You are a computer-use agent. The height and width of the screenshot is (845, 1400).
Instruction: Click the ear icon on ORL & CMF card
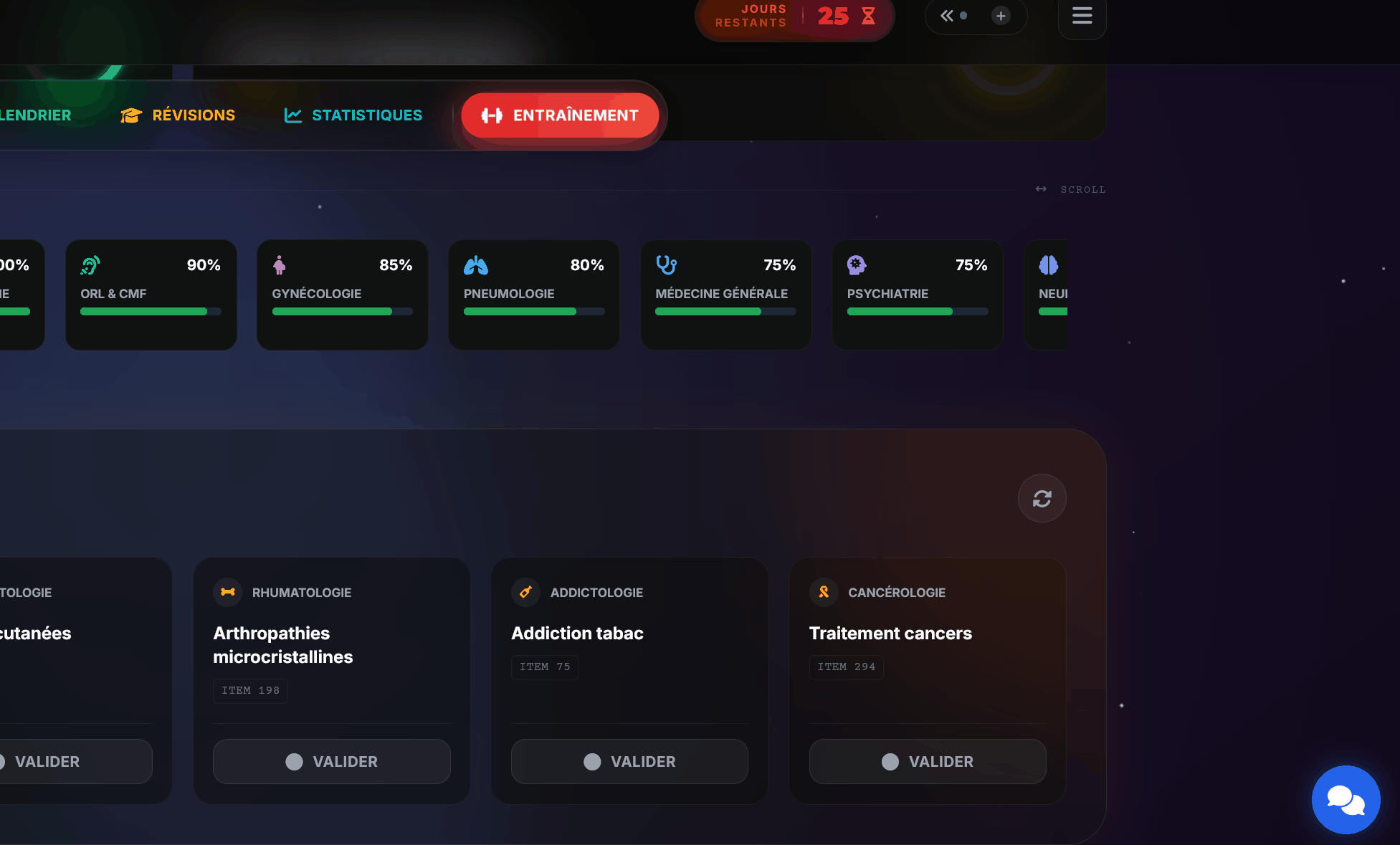tap(90, 265)
